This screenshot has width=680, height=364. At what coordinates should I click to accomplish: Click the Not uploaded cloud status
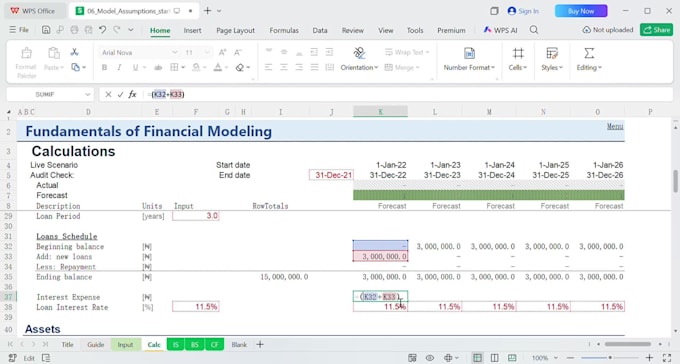[x=608, y=30]
